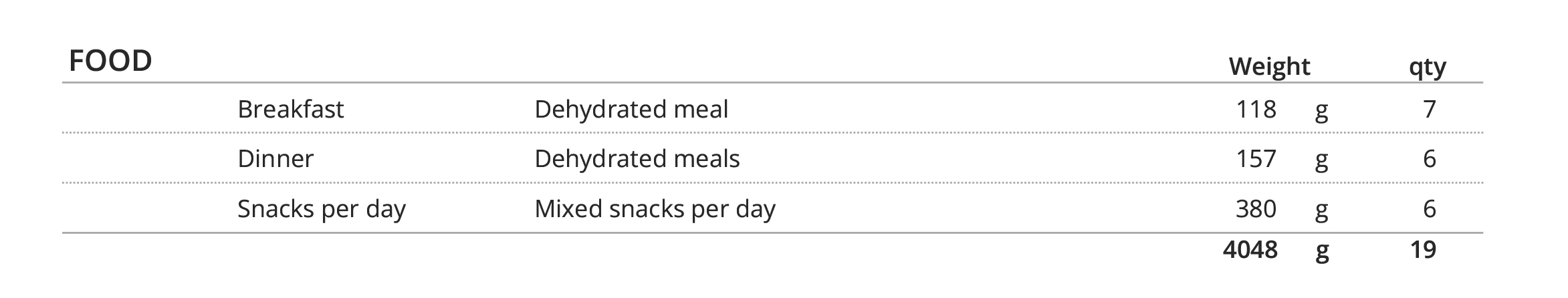Click the Breakfast row label
1568x298 pixels.
tap(290, 109)
